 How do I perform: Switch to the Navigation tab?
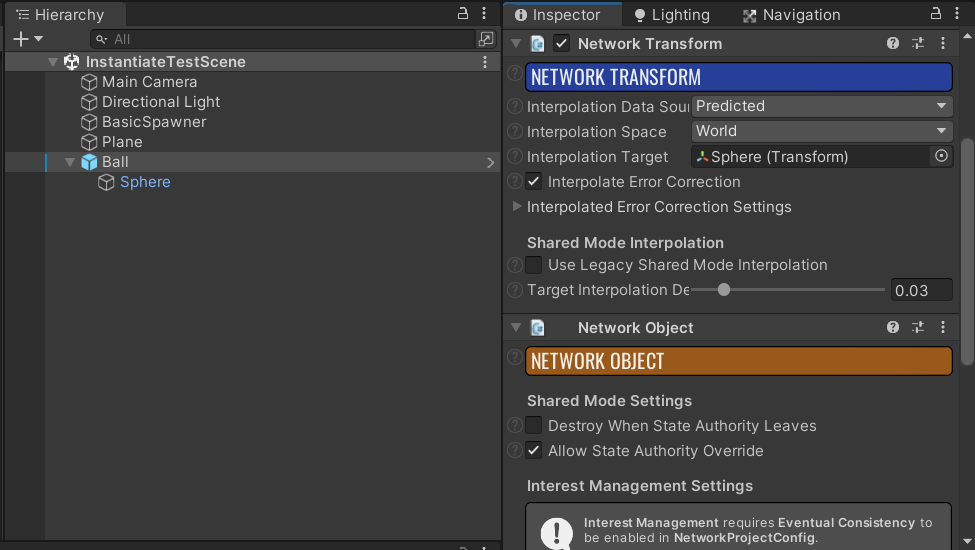click(x=792, y=14)
